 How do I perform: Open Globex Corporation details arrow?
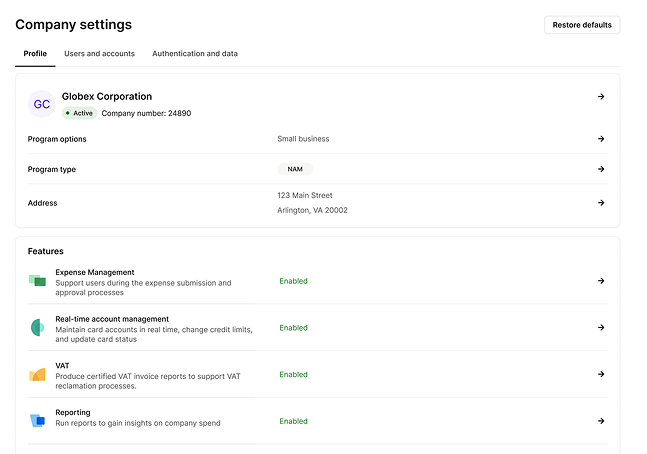point(601,97)
